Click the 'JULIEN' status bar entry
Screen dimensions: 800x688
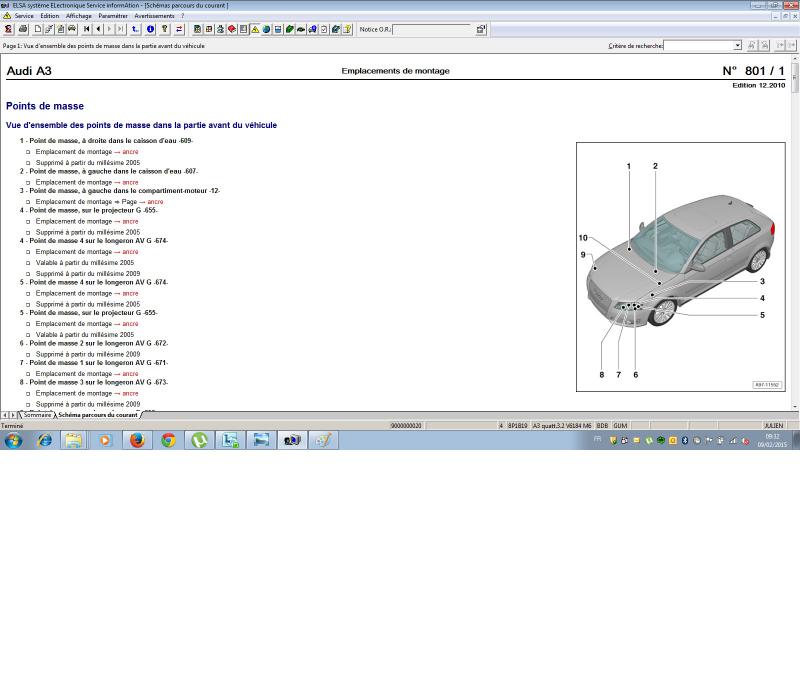click(x=773, y=426)
